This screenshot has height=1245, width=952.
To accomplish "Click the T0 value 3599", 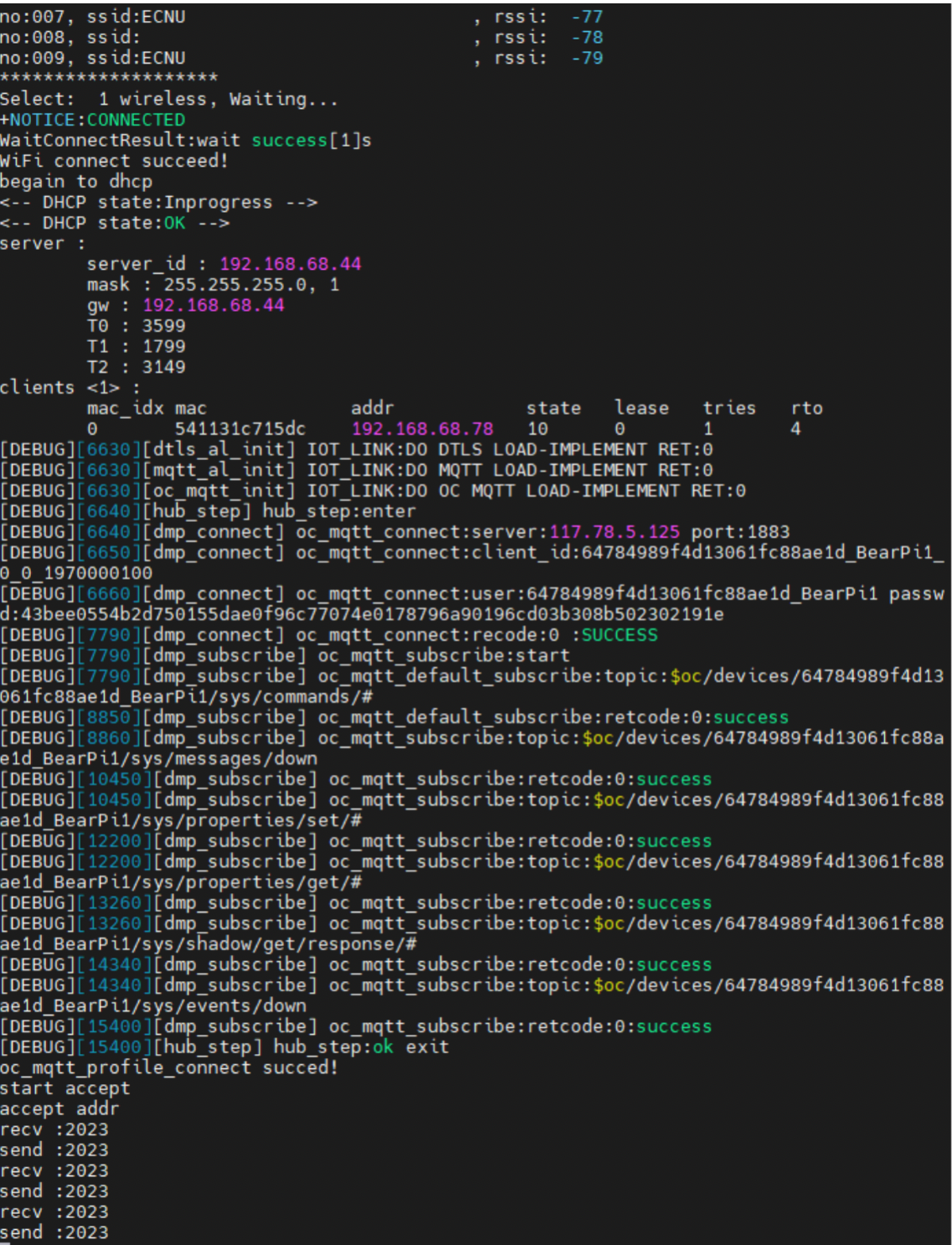I will (163, 326).
